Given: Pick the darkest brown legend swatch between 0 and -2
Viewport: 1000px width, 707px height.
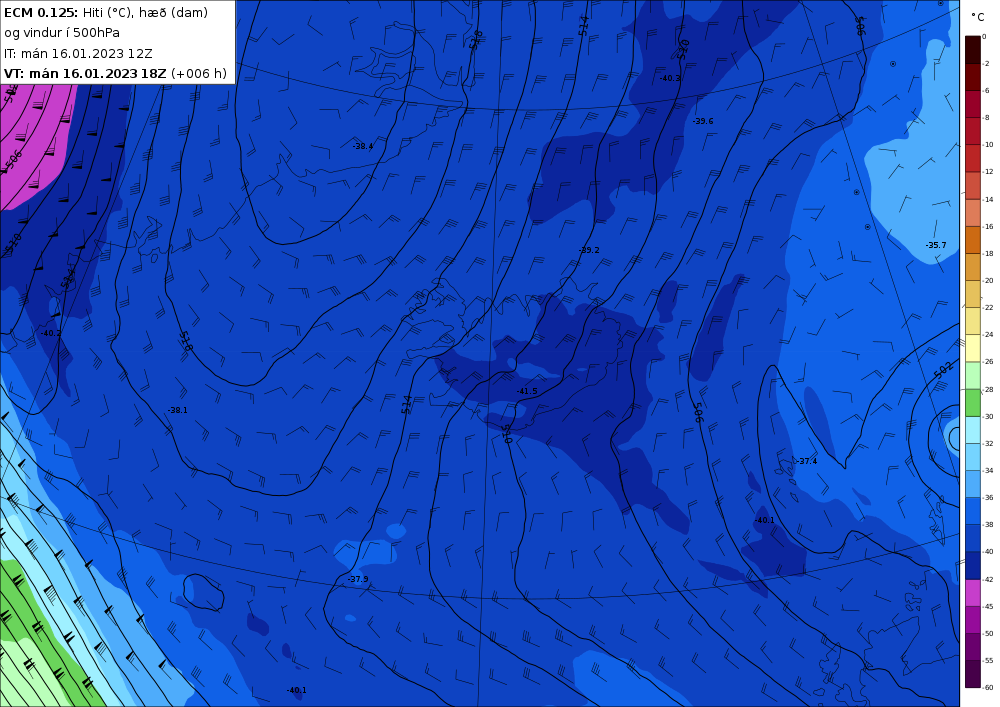Looking at the screenshot, I should pyautogui.click(x=973, y=50).
